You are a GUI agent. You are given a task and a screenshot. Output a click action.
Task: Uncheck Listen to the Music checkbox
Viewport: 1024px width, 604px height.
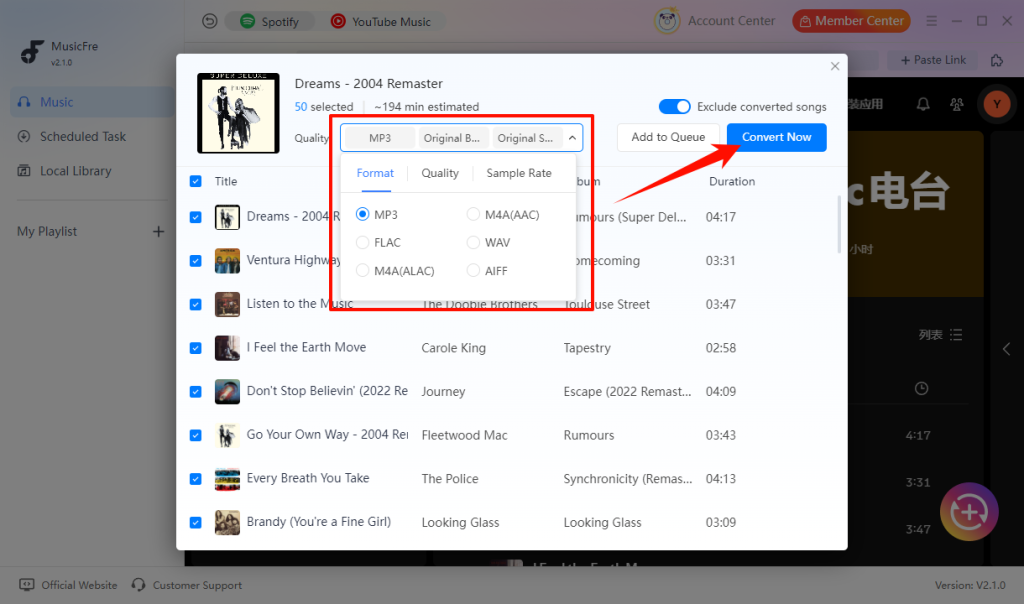(x=195, y=304)
